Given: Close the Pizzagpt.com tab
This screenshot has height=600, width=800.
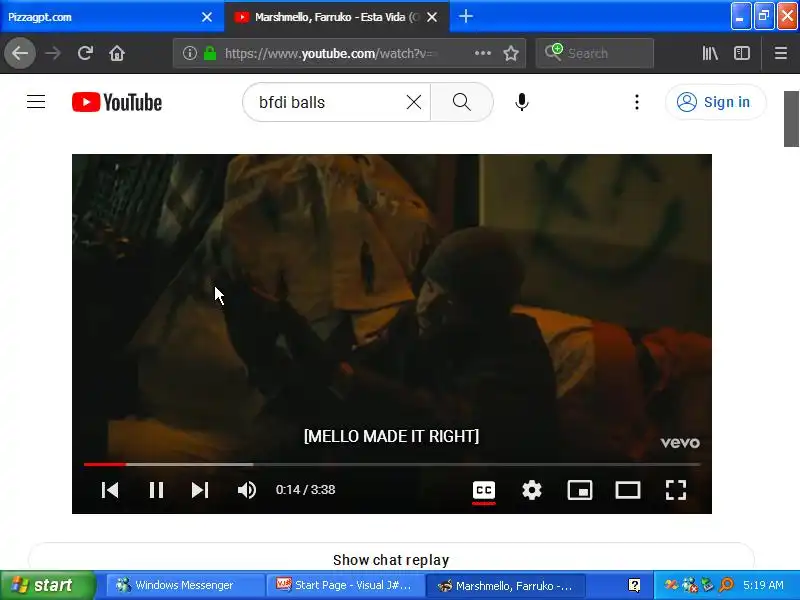Looking at the screenshot, I should point(207,17).
